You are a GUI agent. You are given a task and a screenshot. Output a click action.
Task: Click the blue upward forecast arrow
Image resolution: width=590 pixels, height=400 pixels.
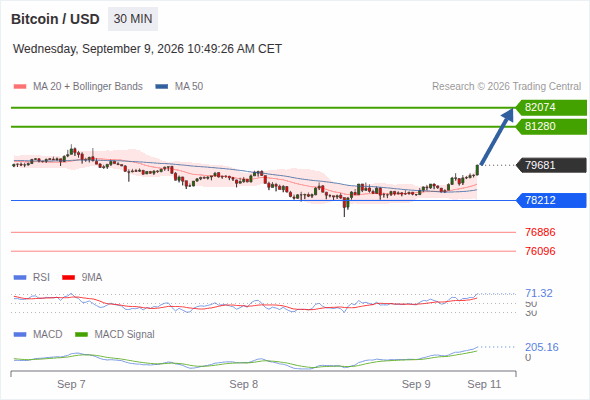pos(497,136)
